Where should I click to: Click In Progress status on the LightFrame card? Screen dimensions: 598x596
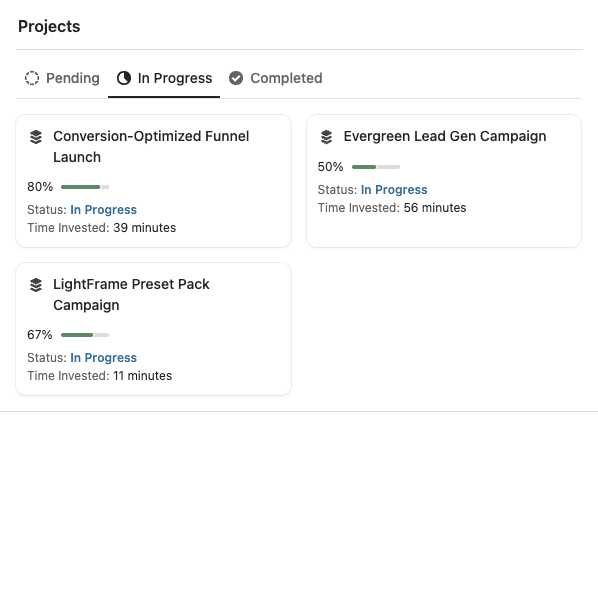point(103,358)
